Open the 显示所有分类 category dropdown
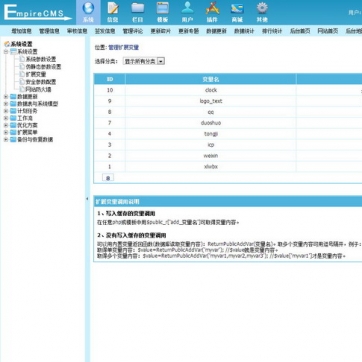Image resolution: width=362 pixels, height=362 pixels. [144, 61]
